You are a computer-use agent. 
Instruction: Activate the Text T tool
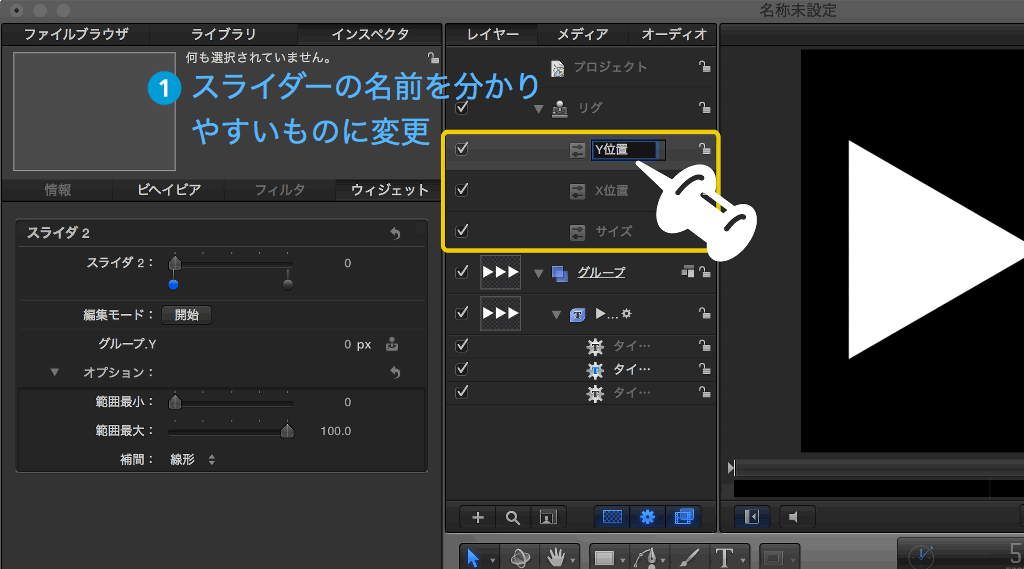pyautogui.click(x=724, y=557)
